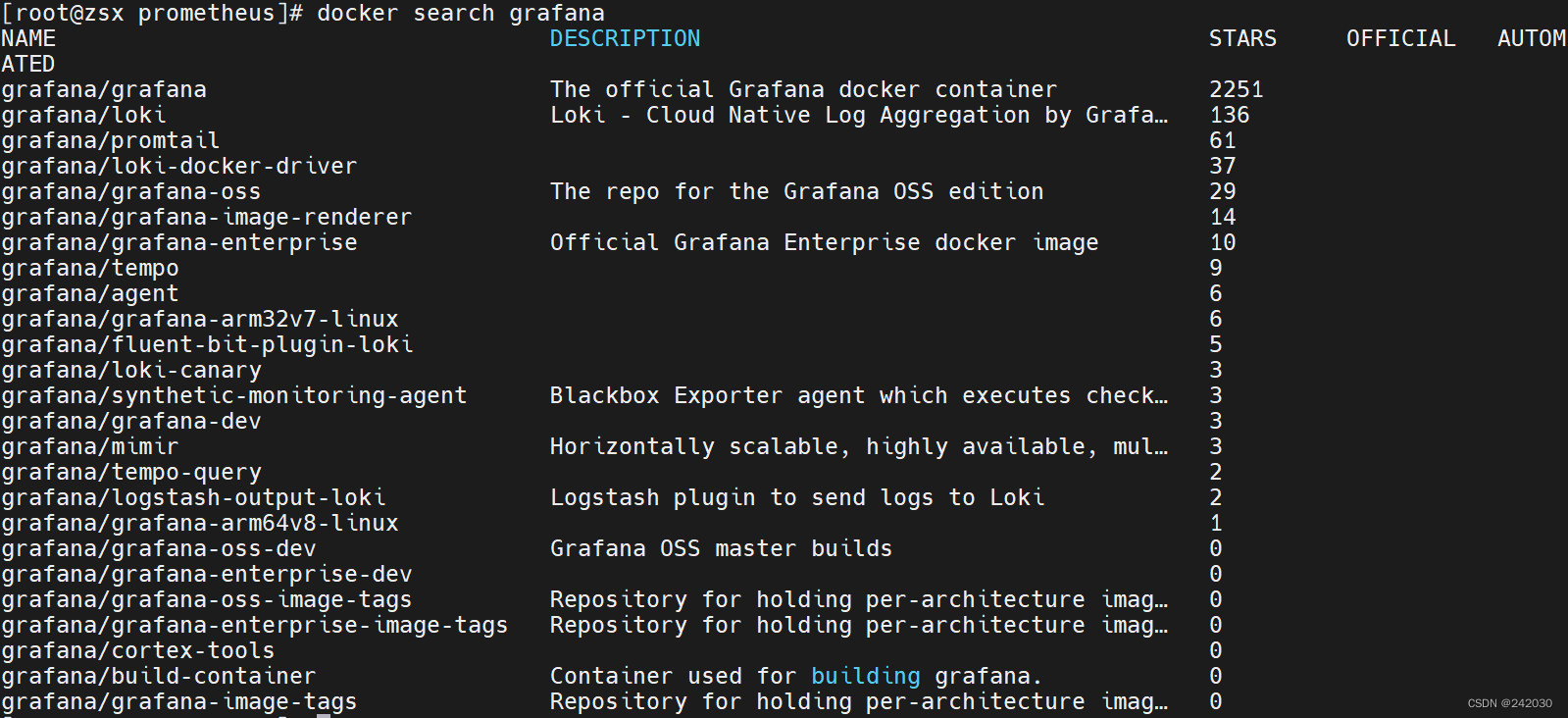Image resolution: width=1568 pixels, height=718 pixels.
Task: Click the grafana/loki image name
Action: pos(83,116)
